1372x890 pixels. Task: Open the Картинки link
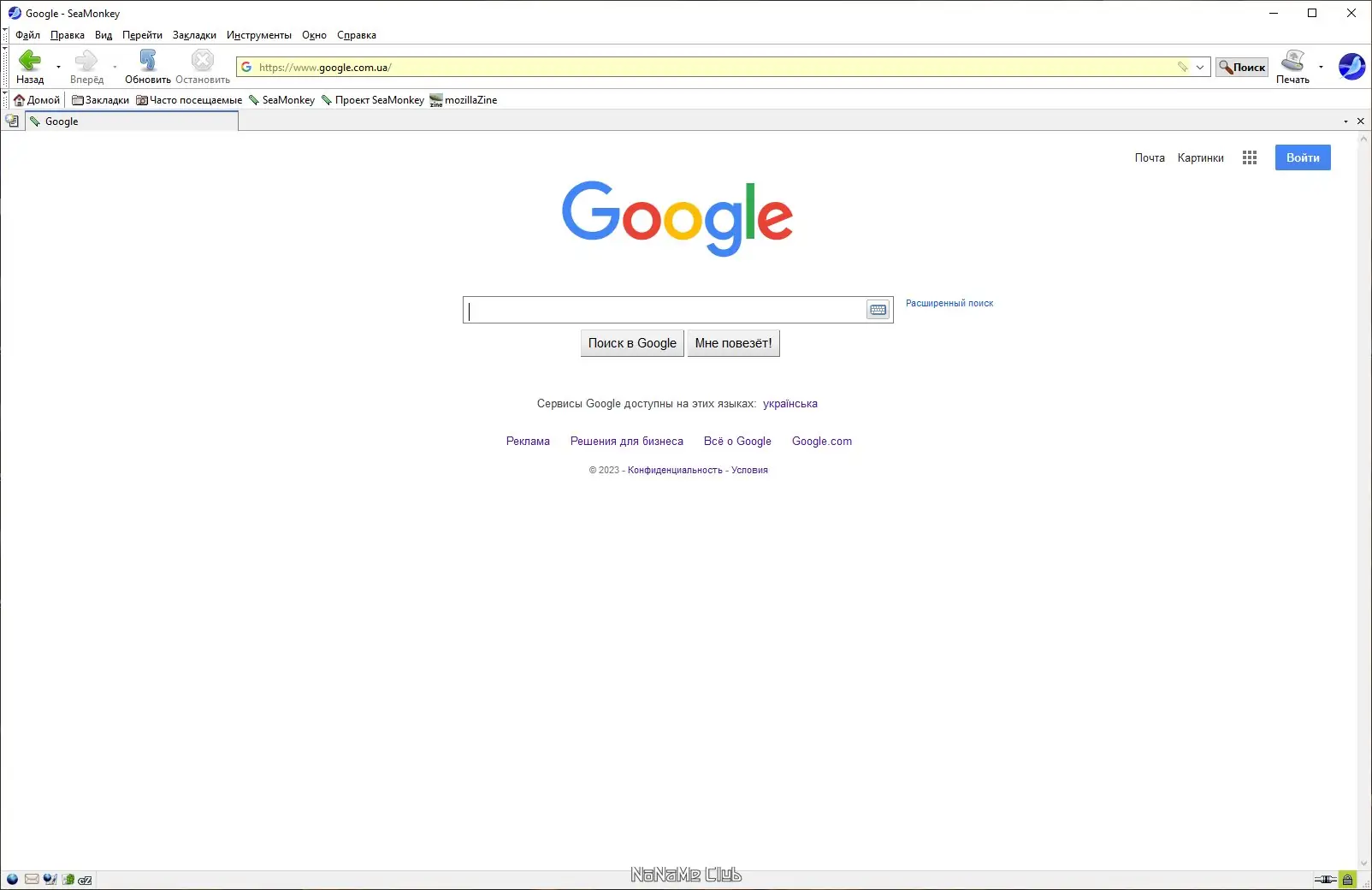[x=1200, y=157]
